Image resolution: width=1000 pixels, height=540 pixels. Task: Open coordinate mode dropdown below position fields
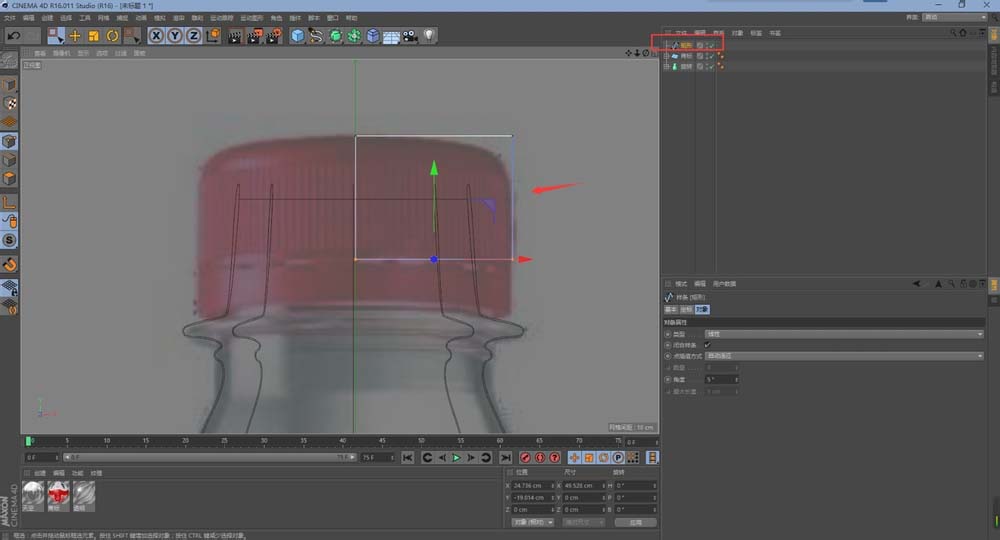[533, 522]
